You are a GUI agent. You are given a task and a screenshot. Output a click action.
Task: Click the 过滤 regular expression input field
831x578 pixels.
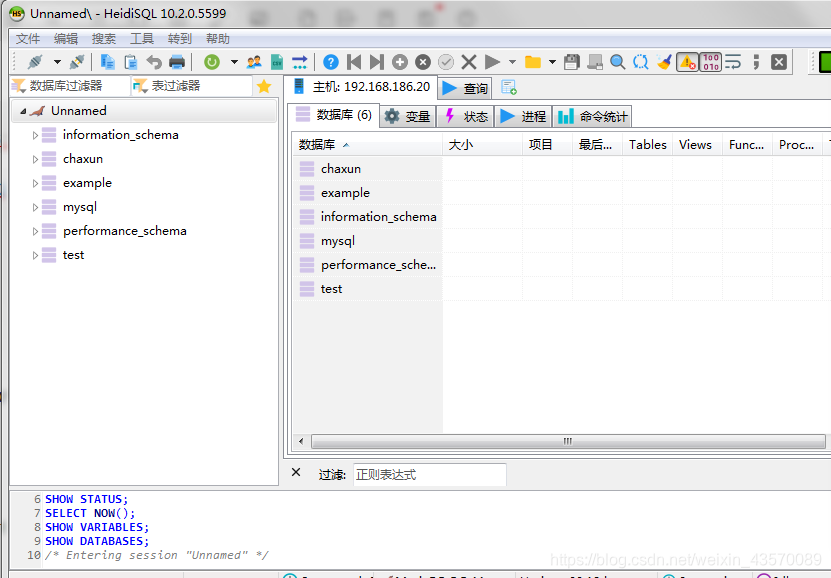[x=430, y=475]
